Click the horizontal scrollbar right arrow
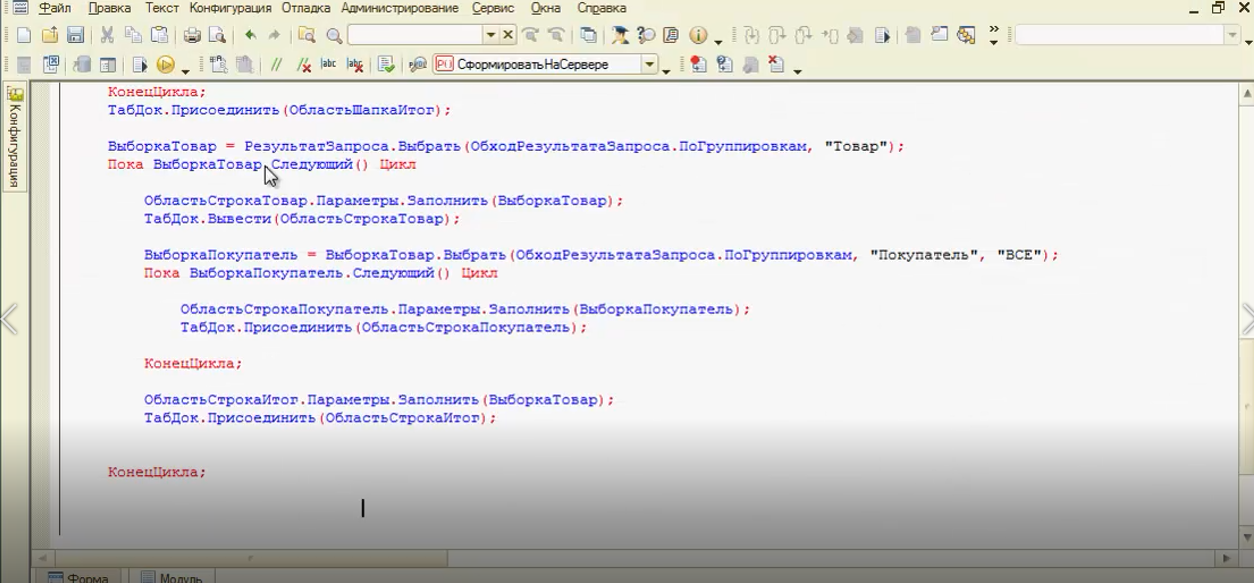This screenshot has width=1254, height=583. coord(1227,558)
